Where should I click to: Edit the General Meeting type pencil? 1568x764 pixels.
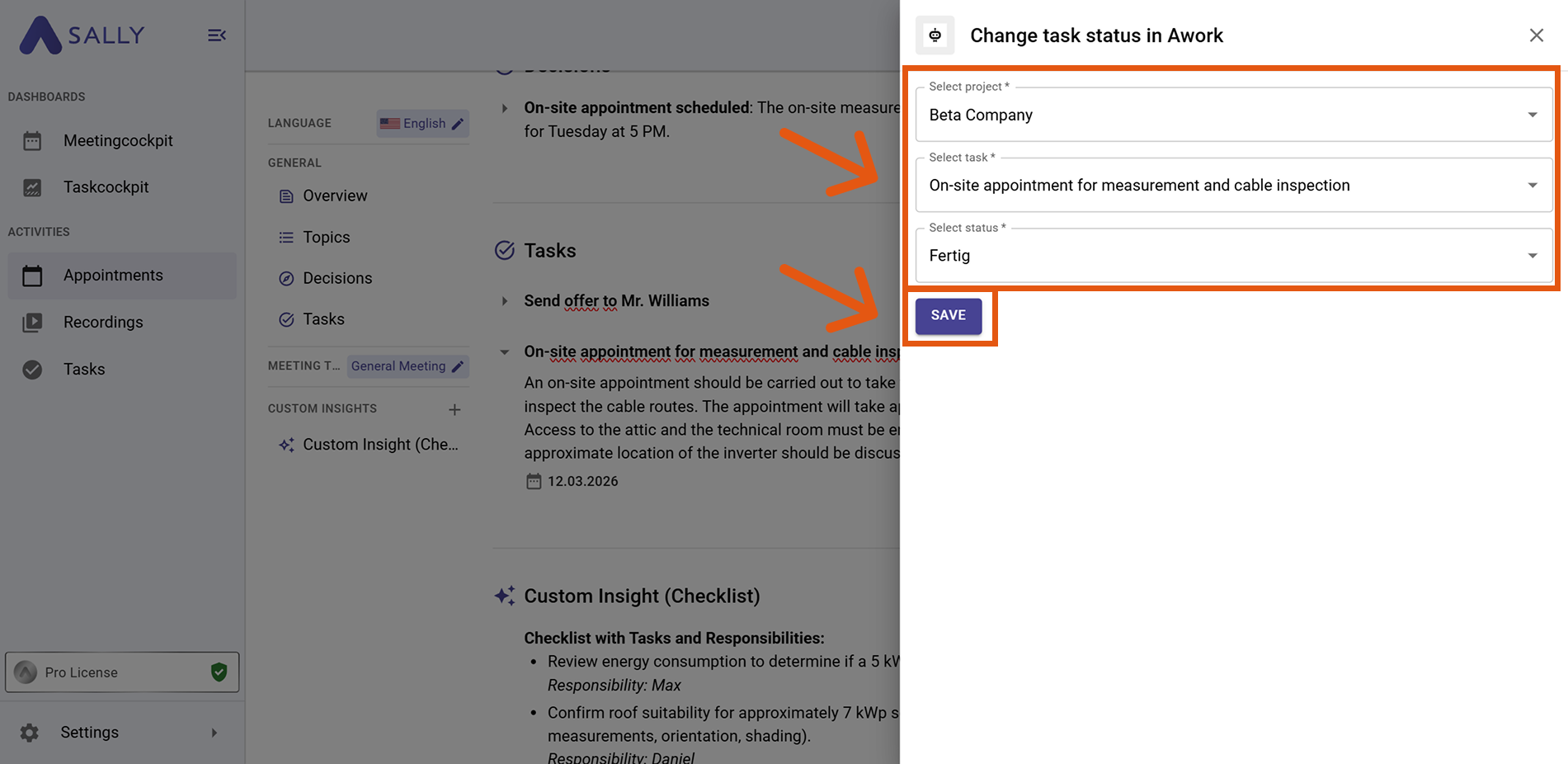[x=458, y=366]
